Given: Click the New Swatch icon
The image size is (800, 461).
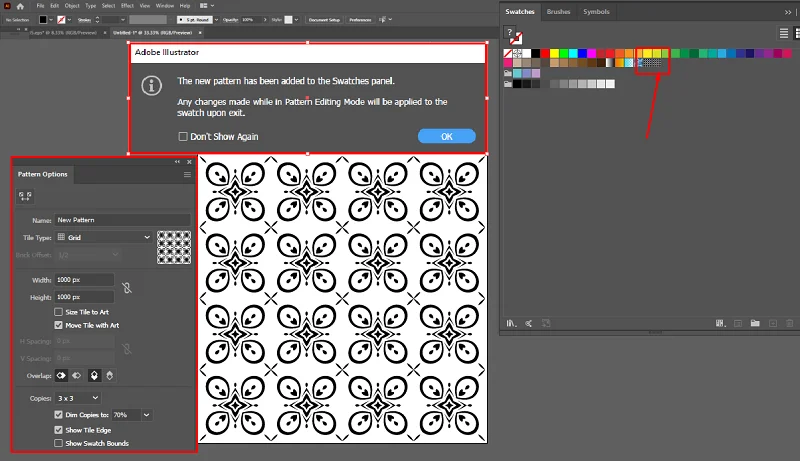Looking at the screenshot, I should point(773,323).
